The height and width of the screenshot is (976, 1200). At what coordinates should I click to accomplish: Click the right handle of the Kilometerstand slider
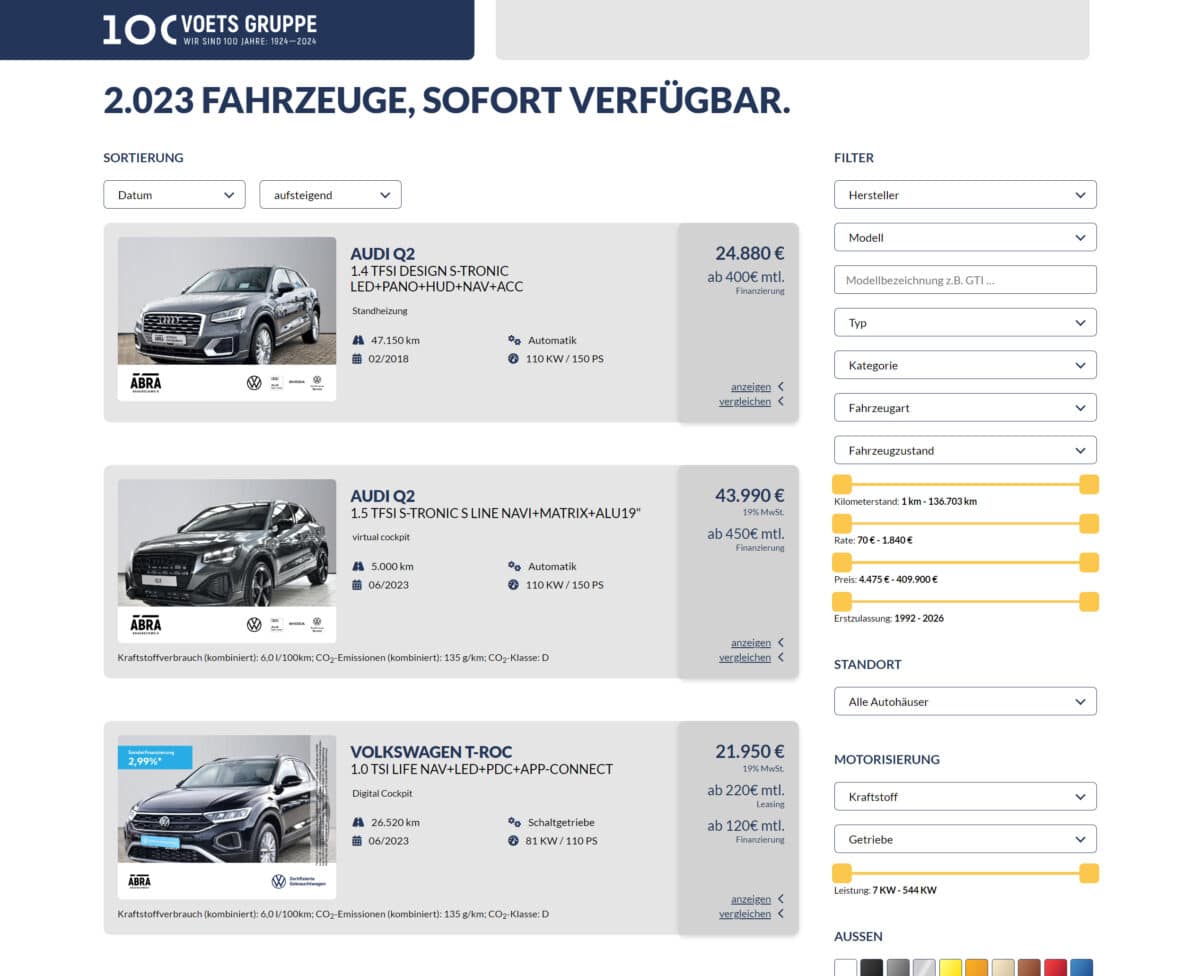click(x=1089, y=484)
